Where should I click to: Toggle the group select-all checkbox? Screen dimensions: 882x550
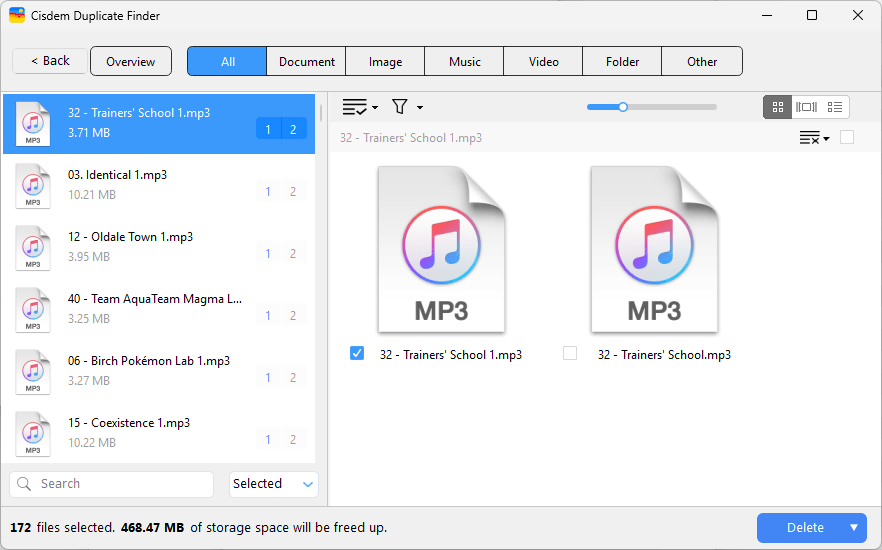[x=847, y=137]
